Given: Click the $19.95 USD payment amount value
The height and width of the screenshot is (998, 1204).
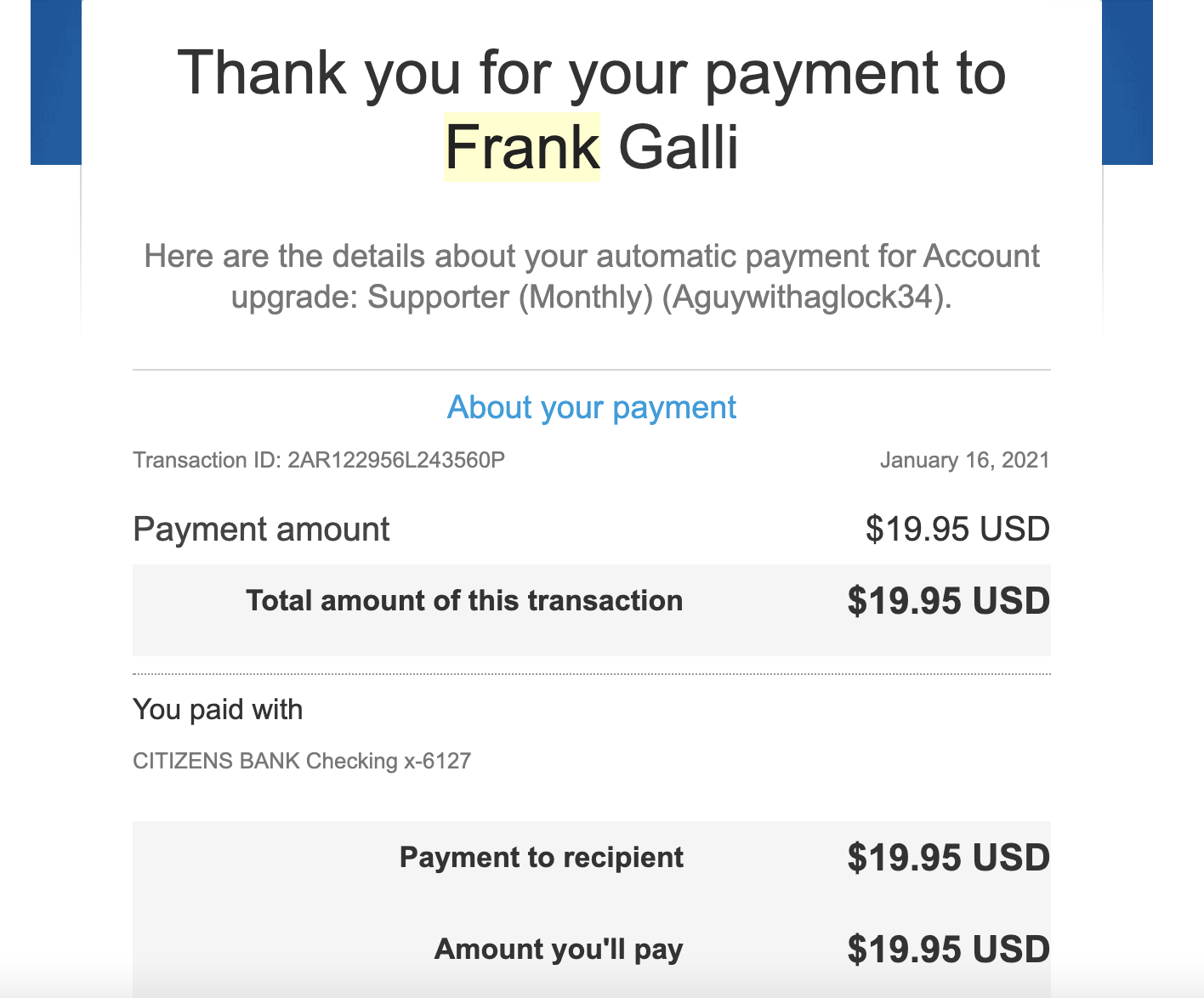Looking at the screenshot, I should (x=957, y=530).
